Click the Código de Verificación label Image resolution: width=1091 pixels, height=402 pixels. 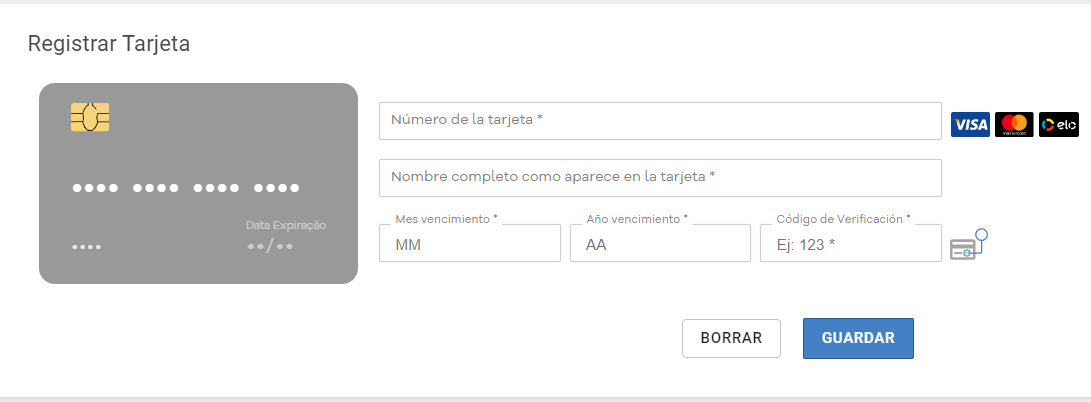pyautogui.click(x=844, y=218)
